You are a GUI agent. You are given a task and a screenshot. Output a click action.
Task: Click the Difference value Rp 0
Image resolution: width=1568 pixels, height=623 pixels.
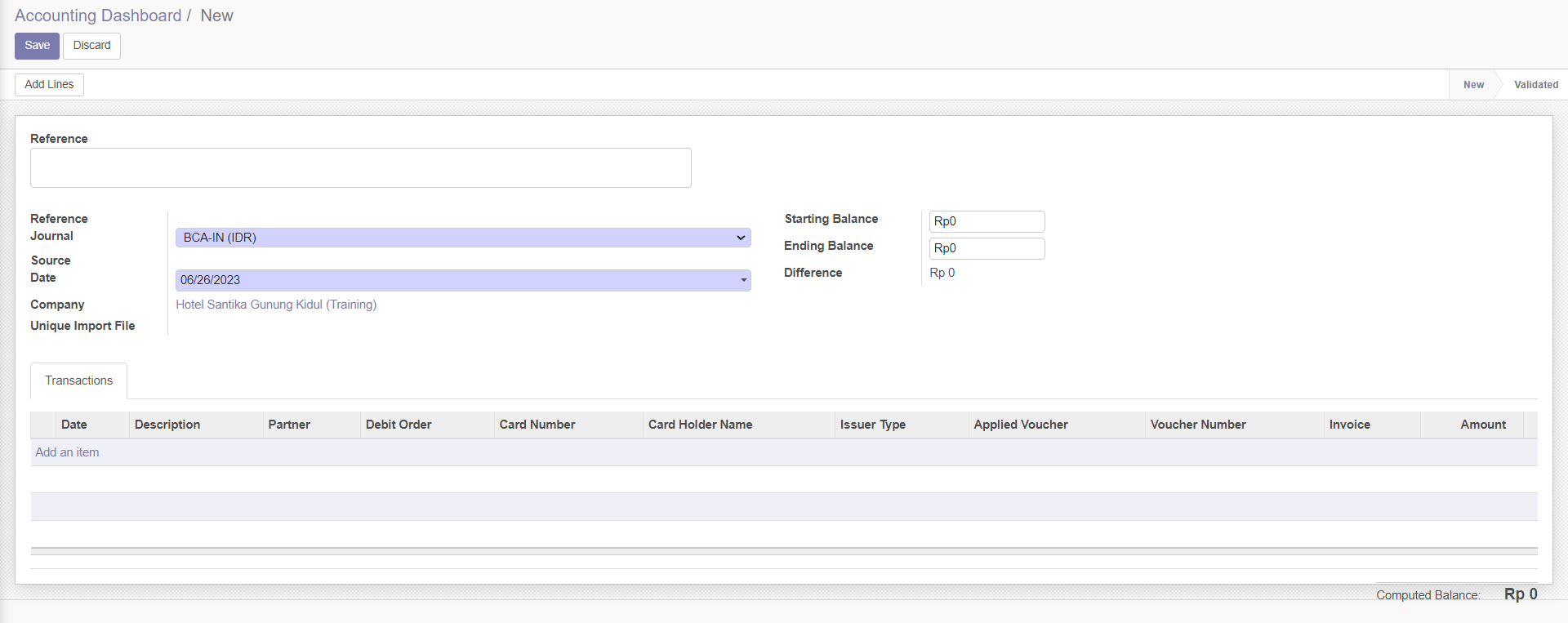pos(942,273)
